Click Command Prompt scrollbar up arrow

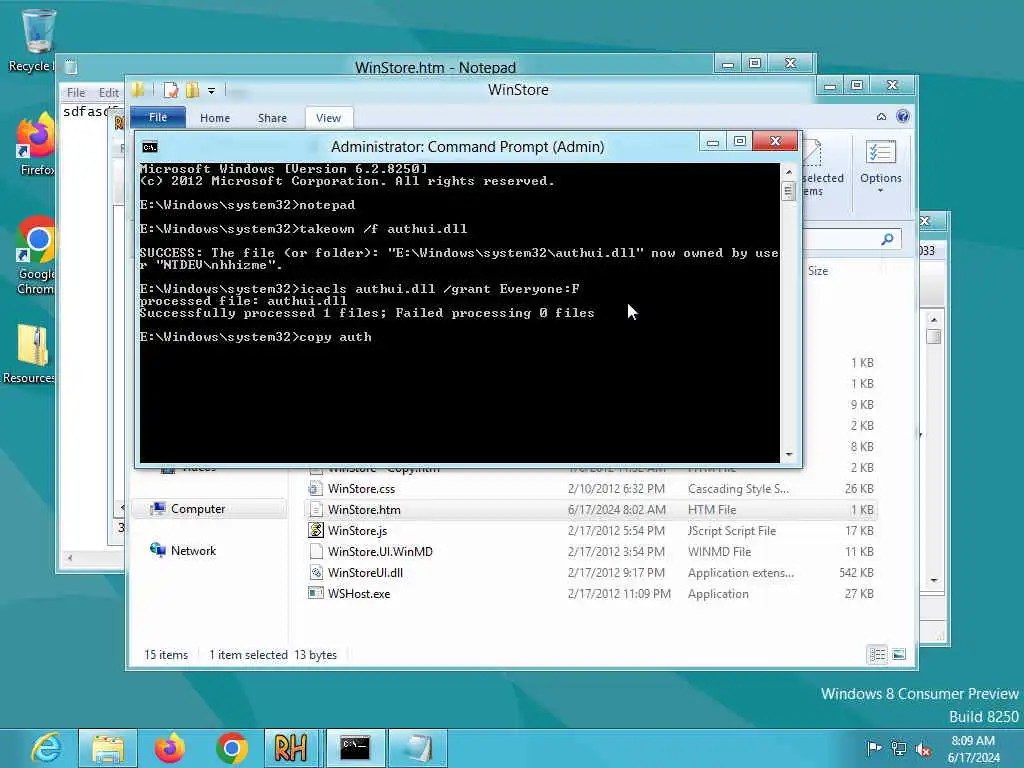(x=789, y=172)
